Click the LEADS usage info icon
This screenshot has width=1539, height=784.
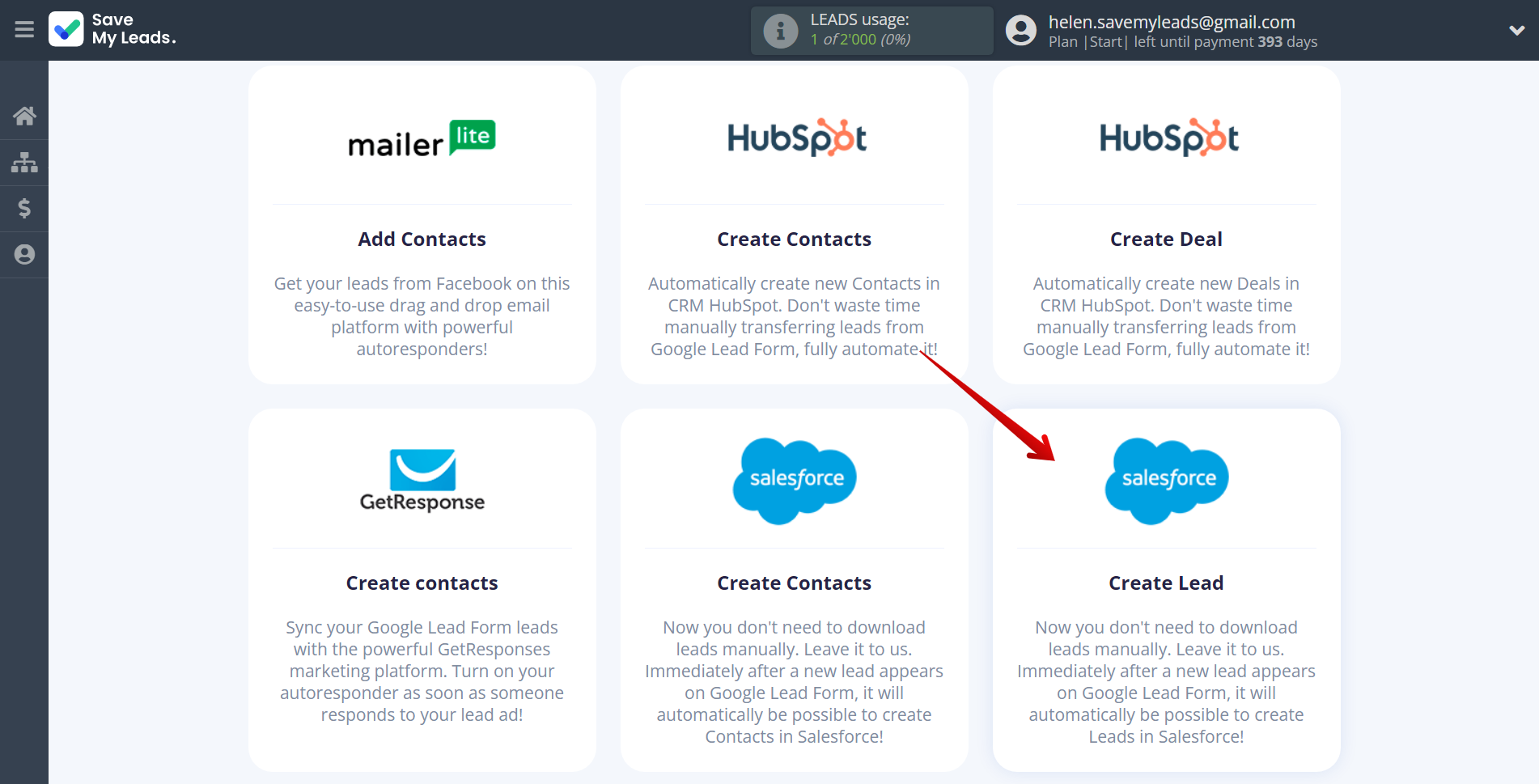point(781,31)
